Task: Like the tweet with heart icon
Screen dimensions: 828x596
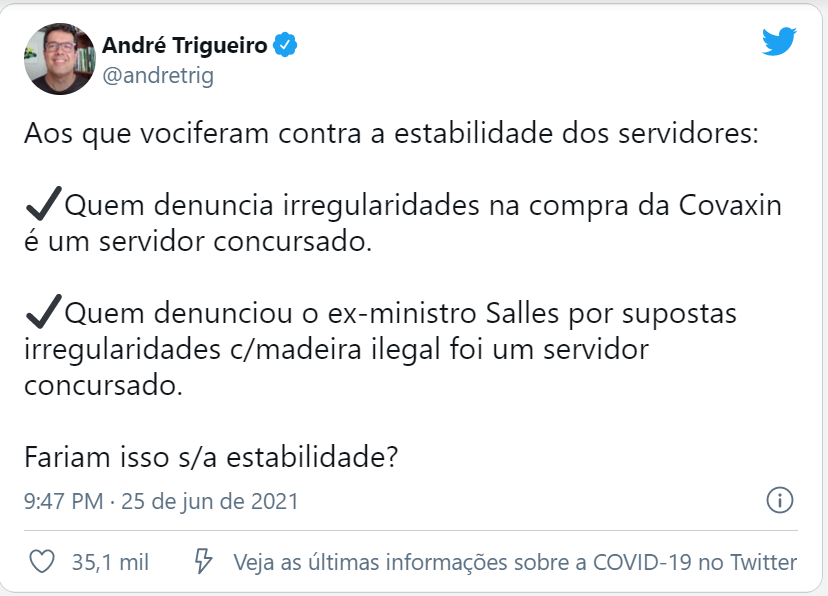Action: tap(42, 562)
